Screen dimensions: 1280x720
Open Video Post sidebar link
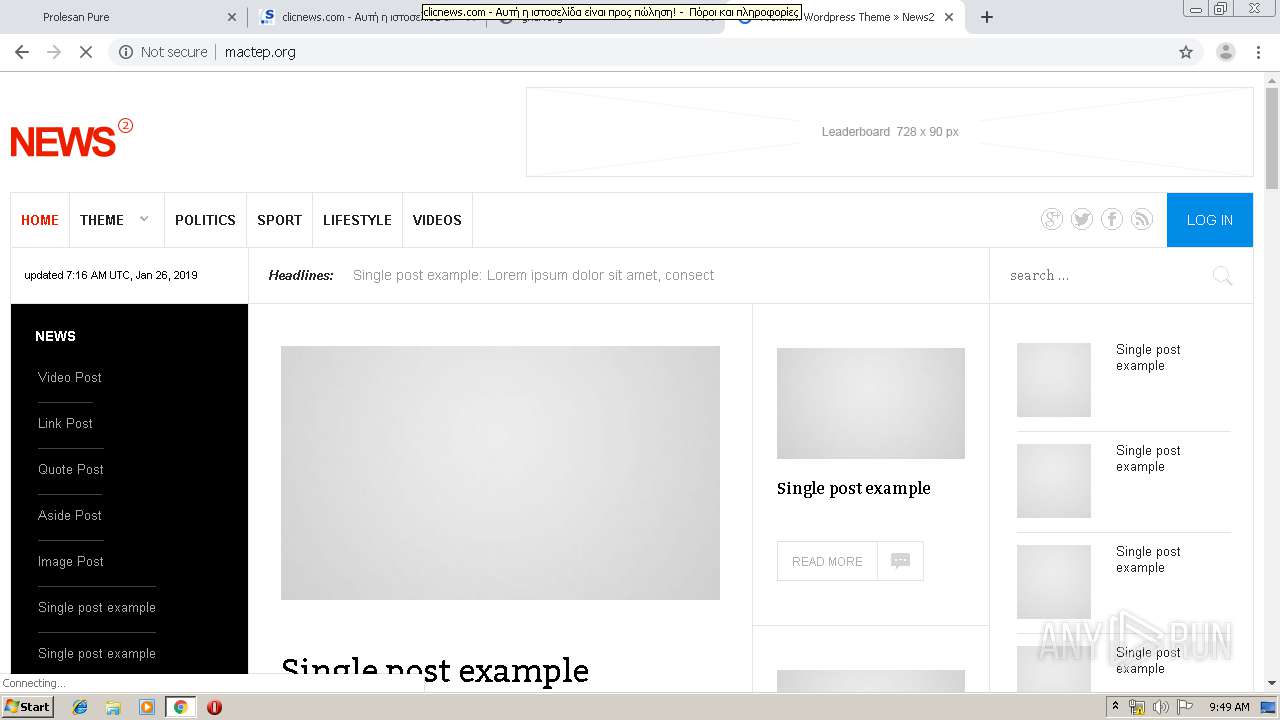pyautogui.click(x=70, y=377)
